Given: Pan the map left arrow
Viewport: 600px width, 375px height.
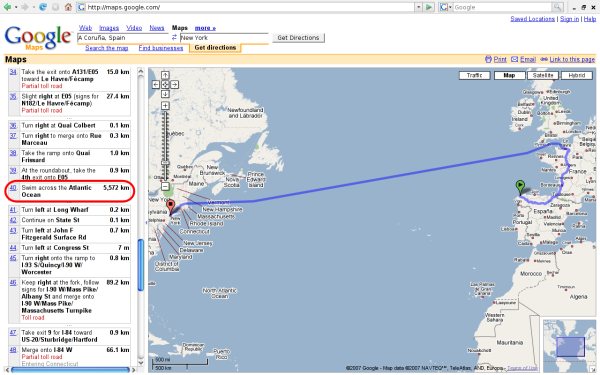Looking at the screenshot, I should [x=156, y=85].
